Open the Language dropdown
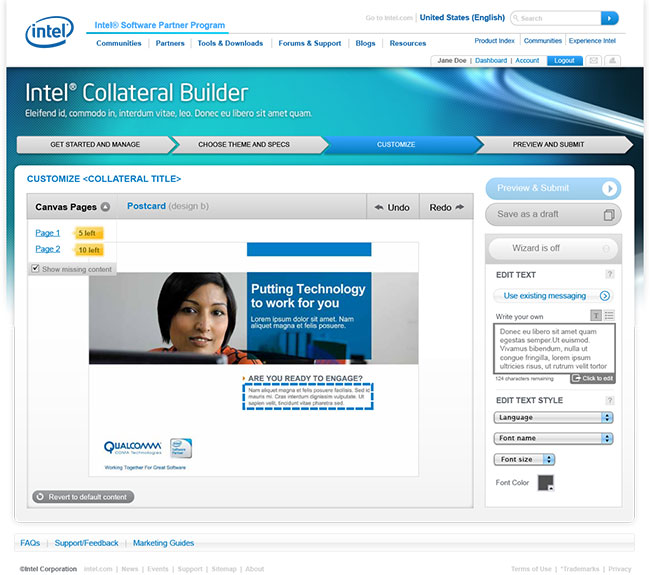Viewport: 650px width, 575px height. [553, 417]
